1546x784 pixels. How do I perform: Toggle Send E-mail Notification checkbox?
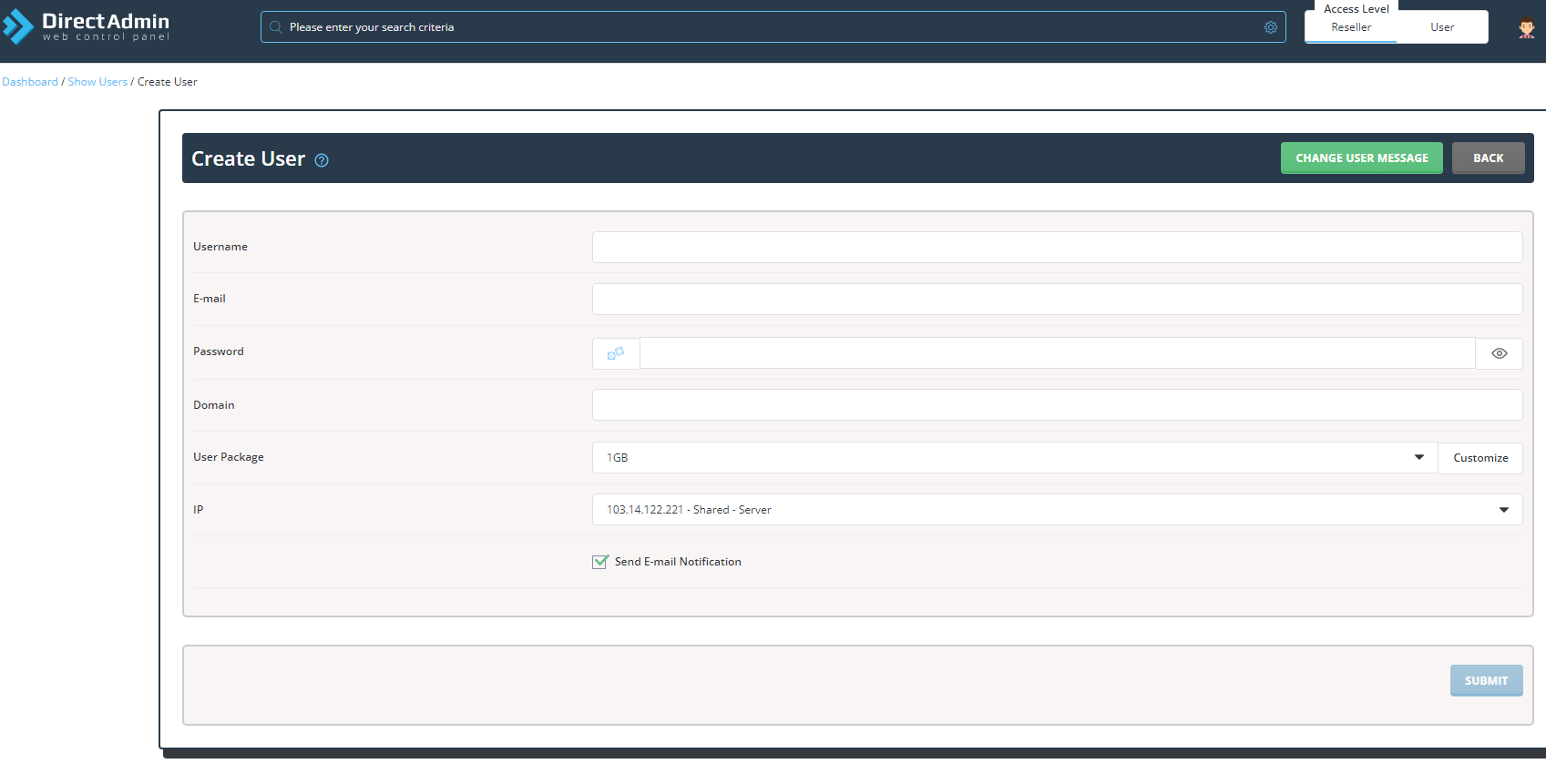tap(600, 562)
